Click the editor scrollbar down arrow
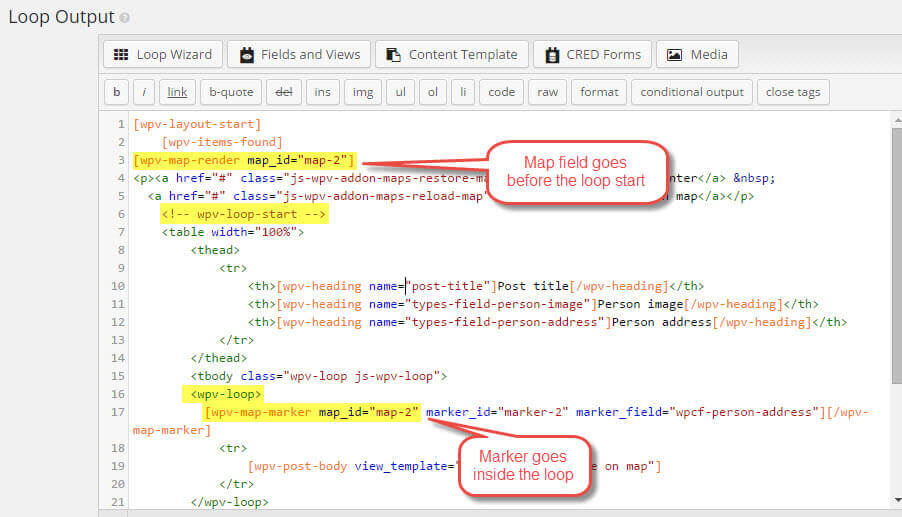This screenshot has height=517, width=902. pyautogui.click(x=897, y=500)
